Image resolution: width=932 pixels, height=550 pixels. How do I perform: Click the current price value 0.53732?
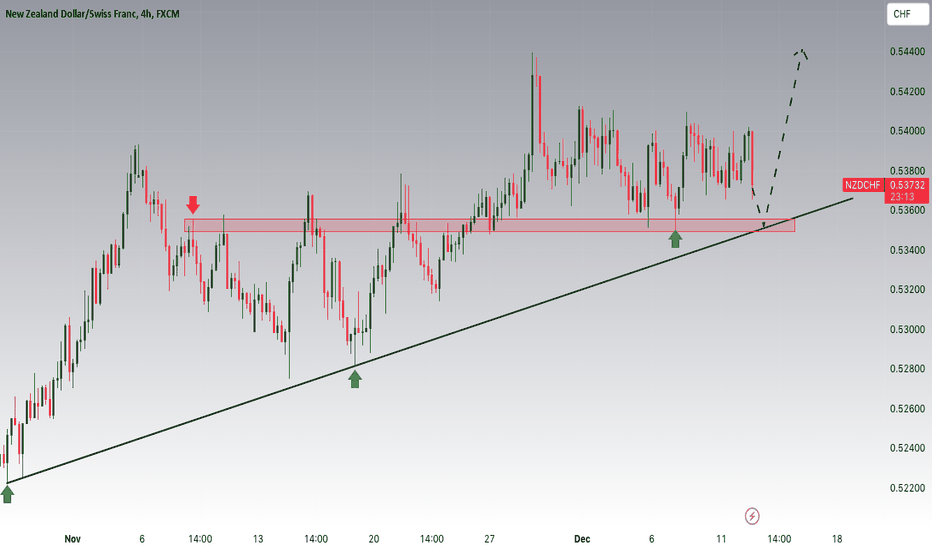pos(908,185)
